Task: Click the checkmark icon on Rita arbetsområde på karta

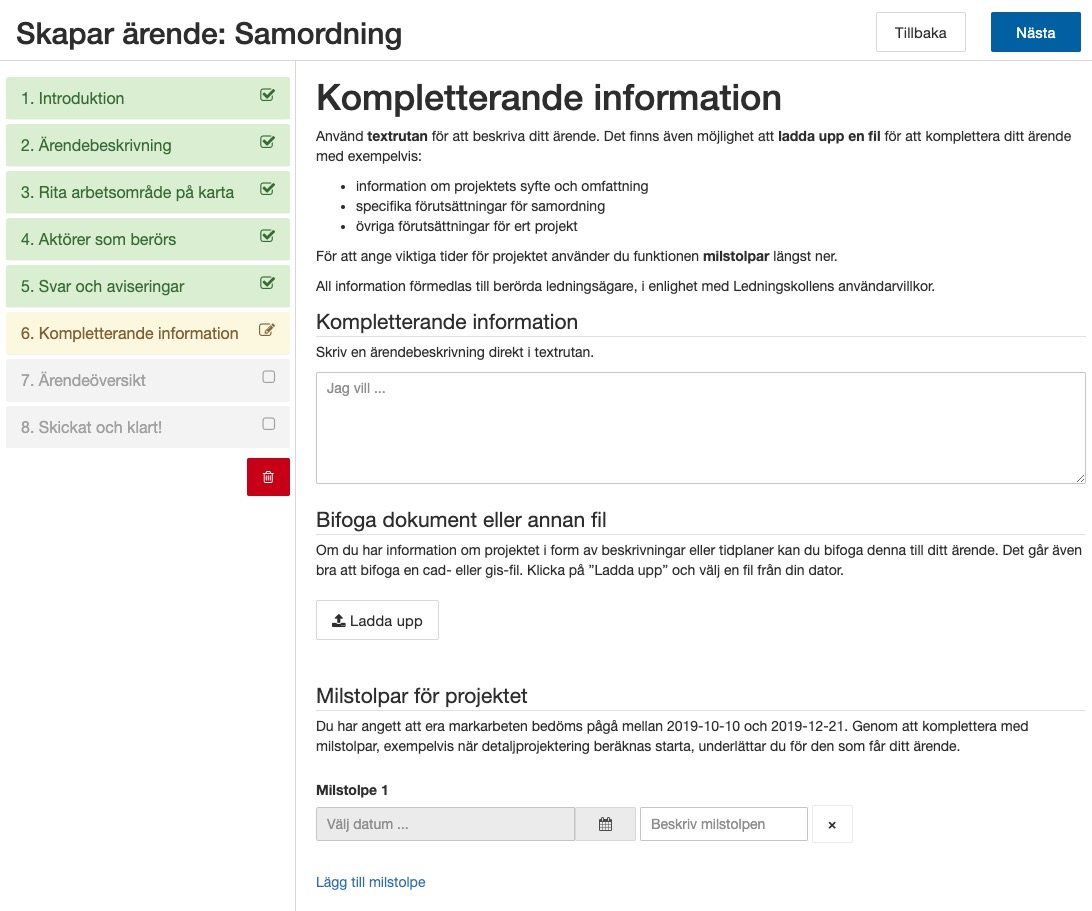Action: point(267,192)
